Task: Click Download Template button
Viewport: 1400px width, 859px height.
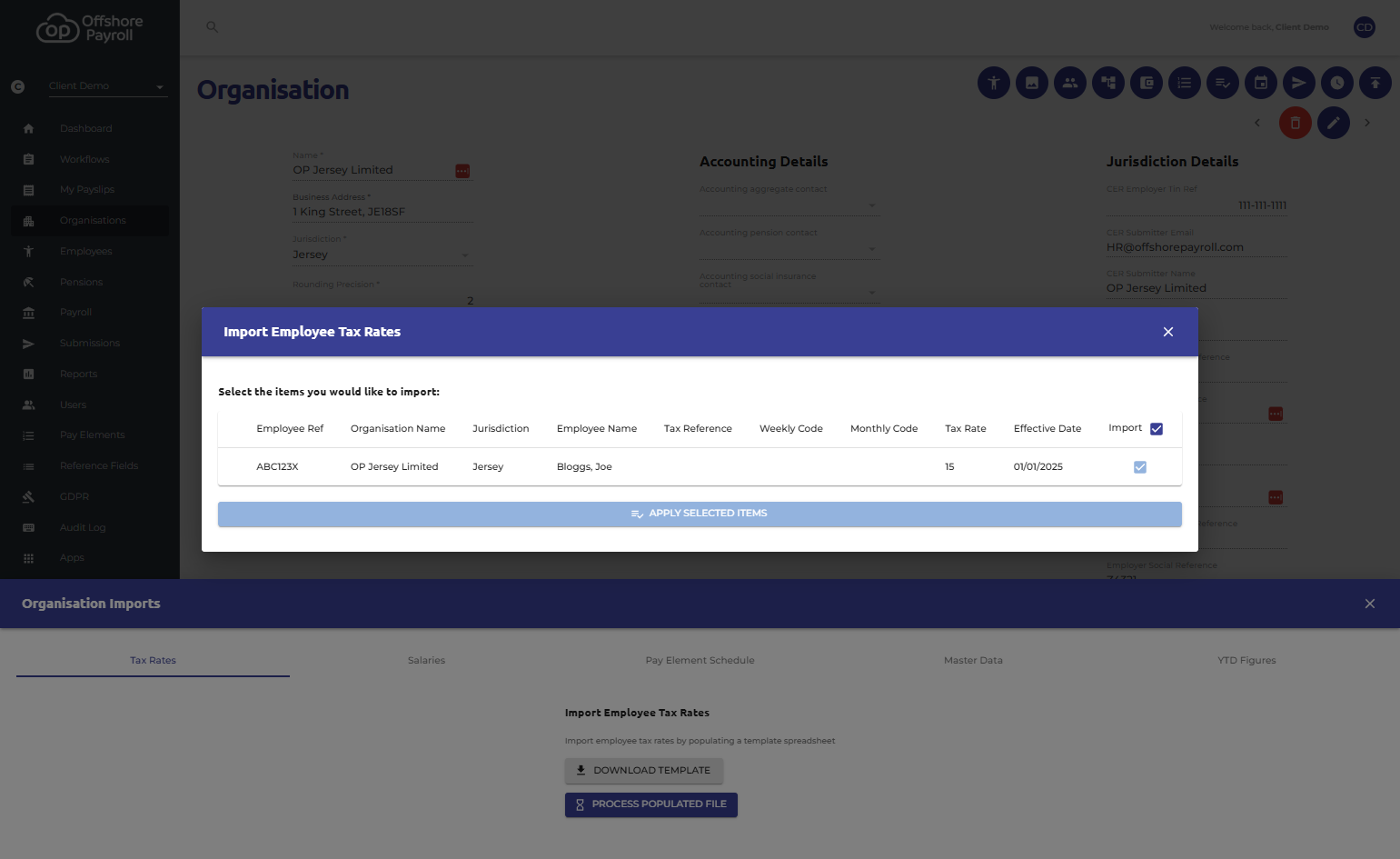Action: [x=644, y=771]
